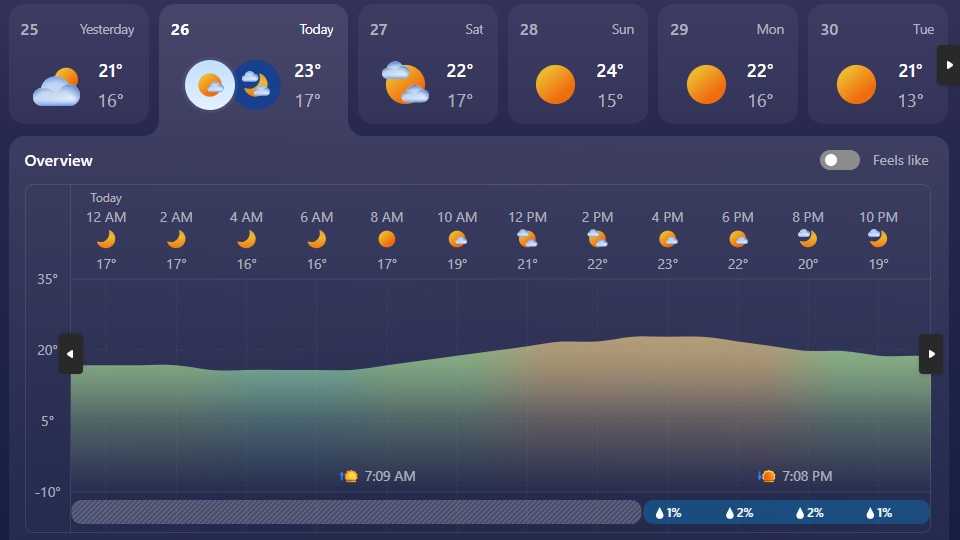Click the Overview heading

click(x=59, y=161)
